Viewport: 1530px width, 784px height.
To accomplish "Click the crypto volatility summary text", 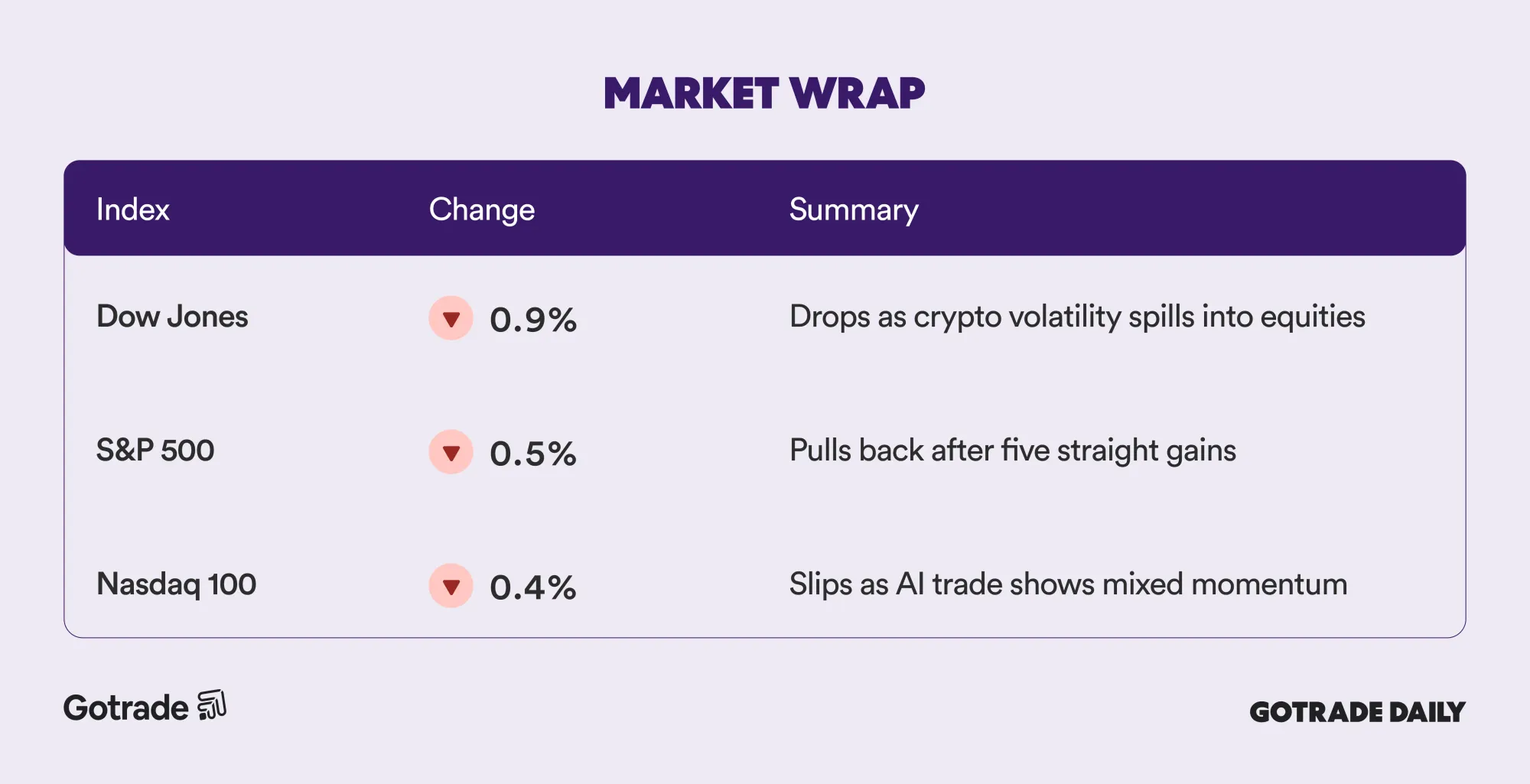I will (x=1076, y=317).
